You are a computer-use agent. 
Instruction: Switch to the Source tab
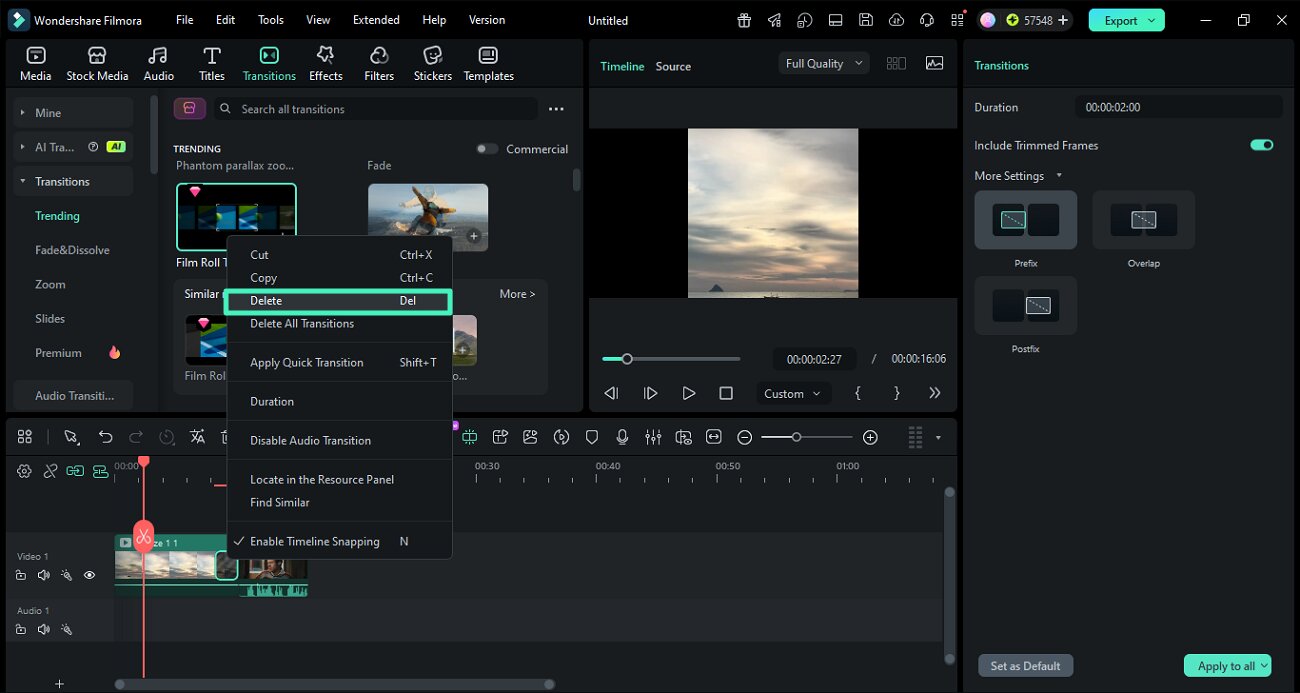click(673, 66)
